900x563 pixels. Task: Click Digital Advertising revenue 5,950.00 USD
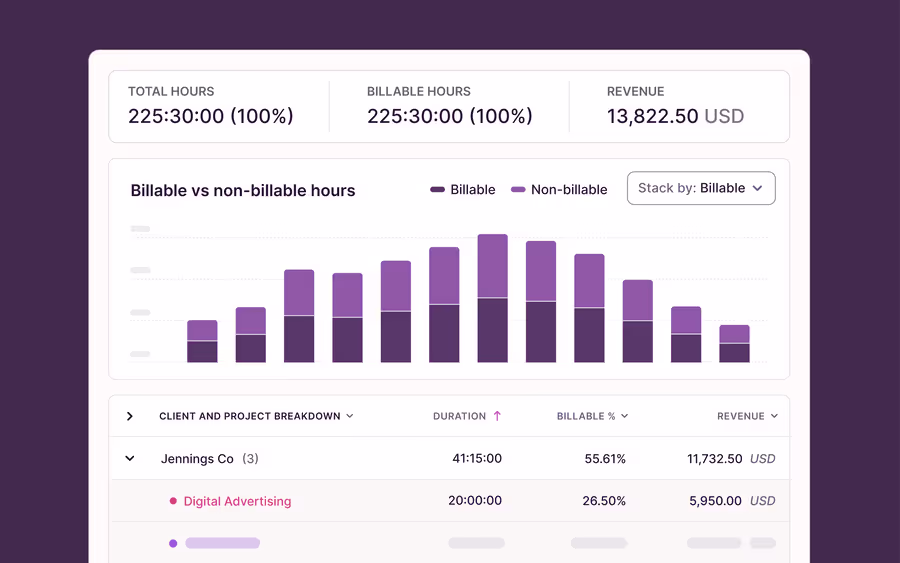click(732, 500)
